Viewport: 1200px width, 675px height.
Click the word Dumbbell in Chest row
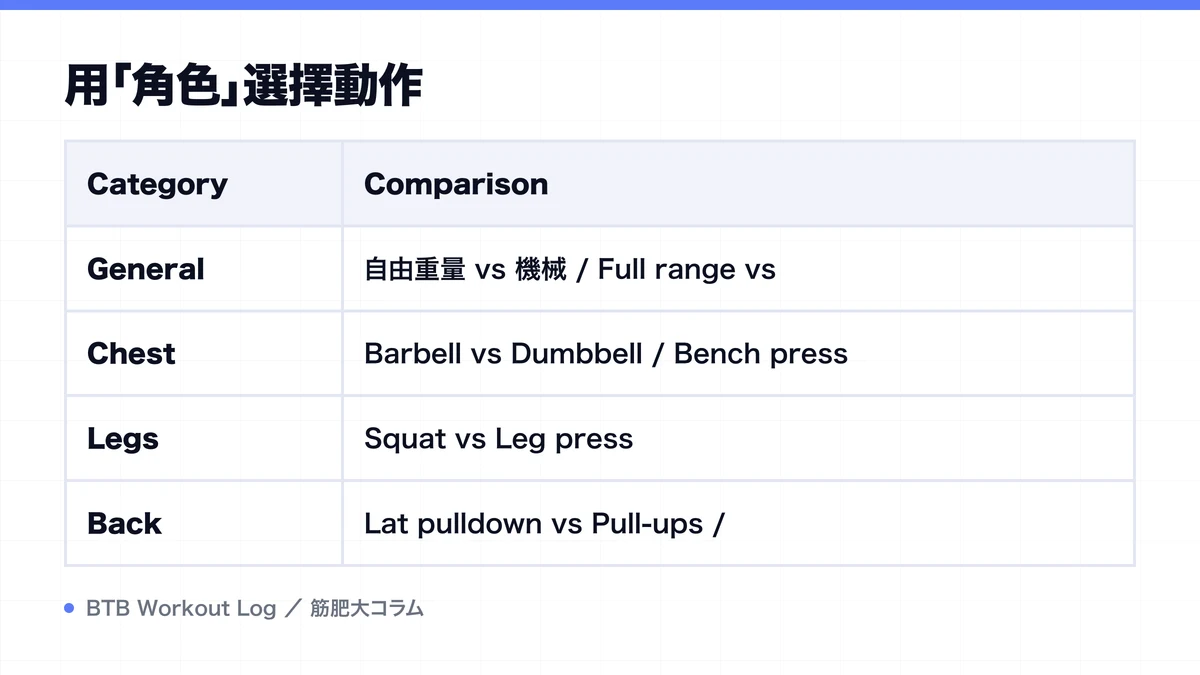(x=577, y=354)
